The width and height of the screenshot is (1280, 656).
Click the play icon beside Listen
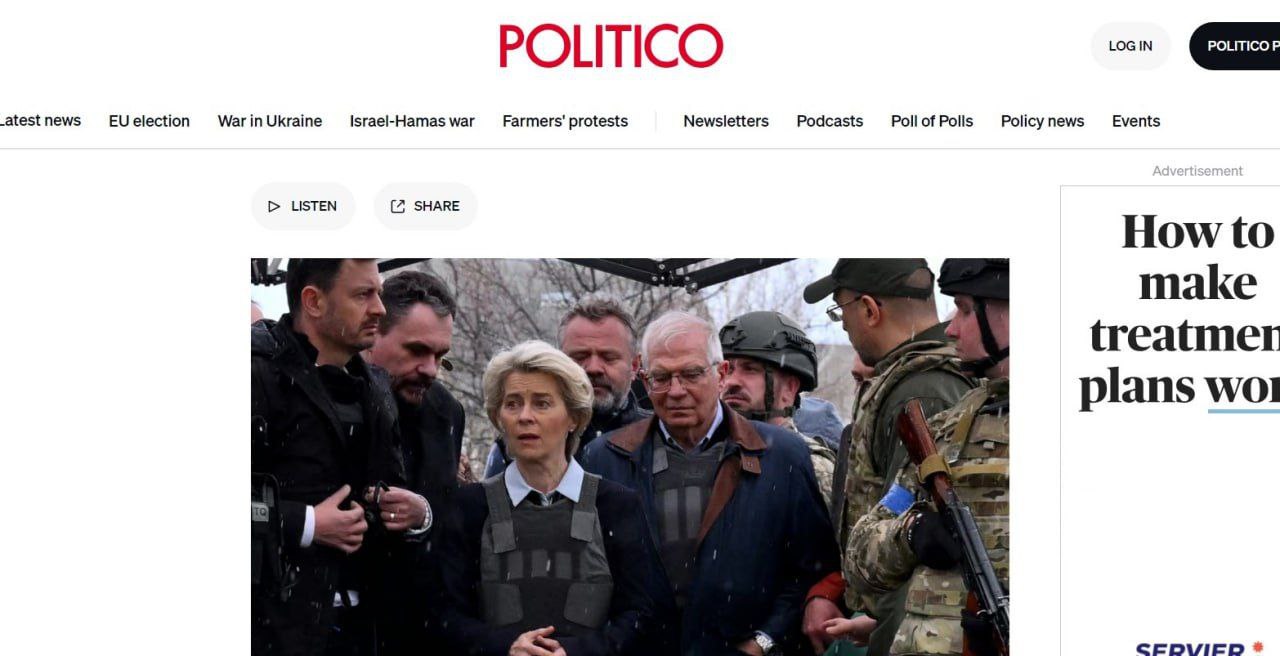[x=274, y=206]
